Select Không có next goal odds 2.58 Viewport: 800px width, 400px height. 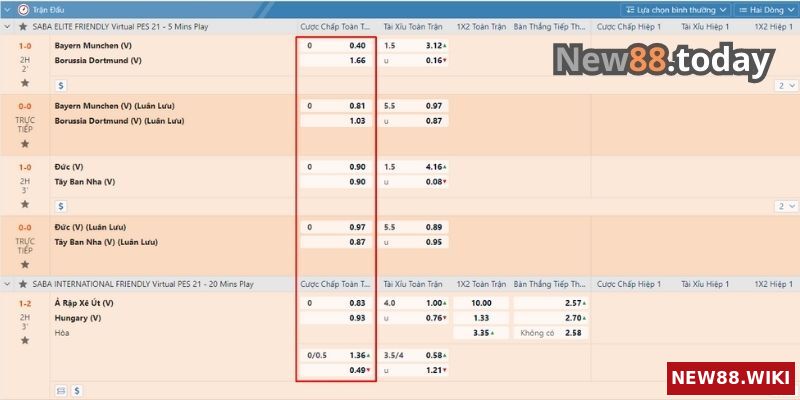[x=551, y=333]
